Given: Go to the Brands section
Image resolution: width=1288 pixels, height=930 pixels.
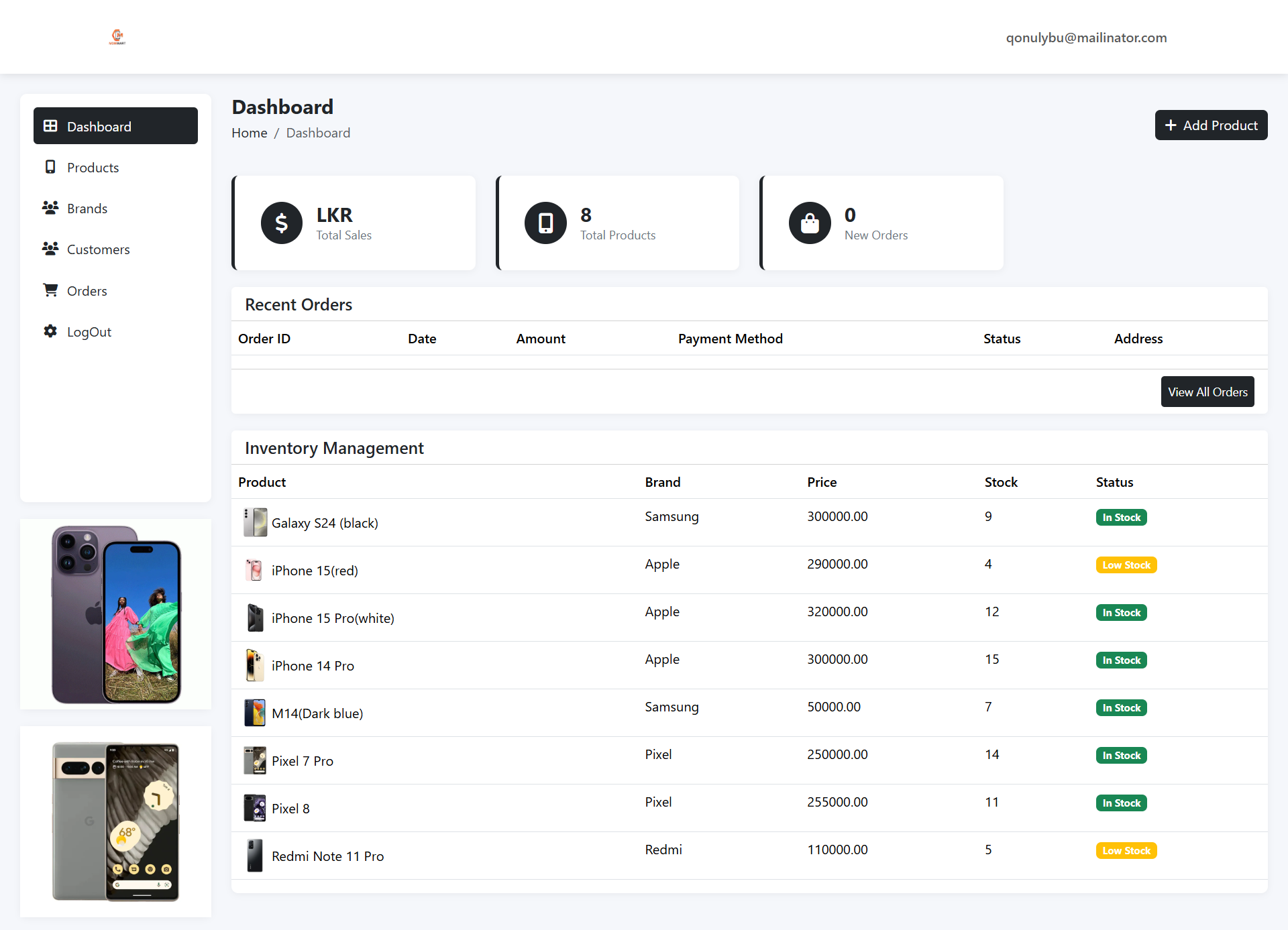Looking at the screenshot, I should point(115,208).
